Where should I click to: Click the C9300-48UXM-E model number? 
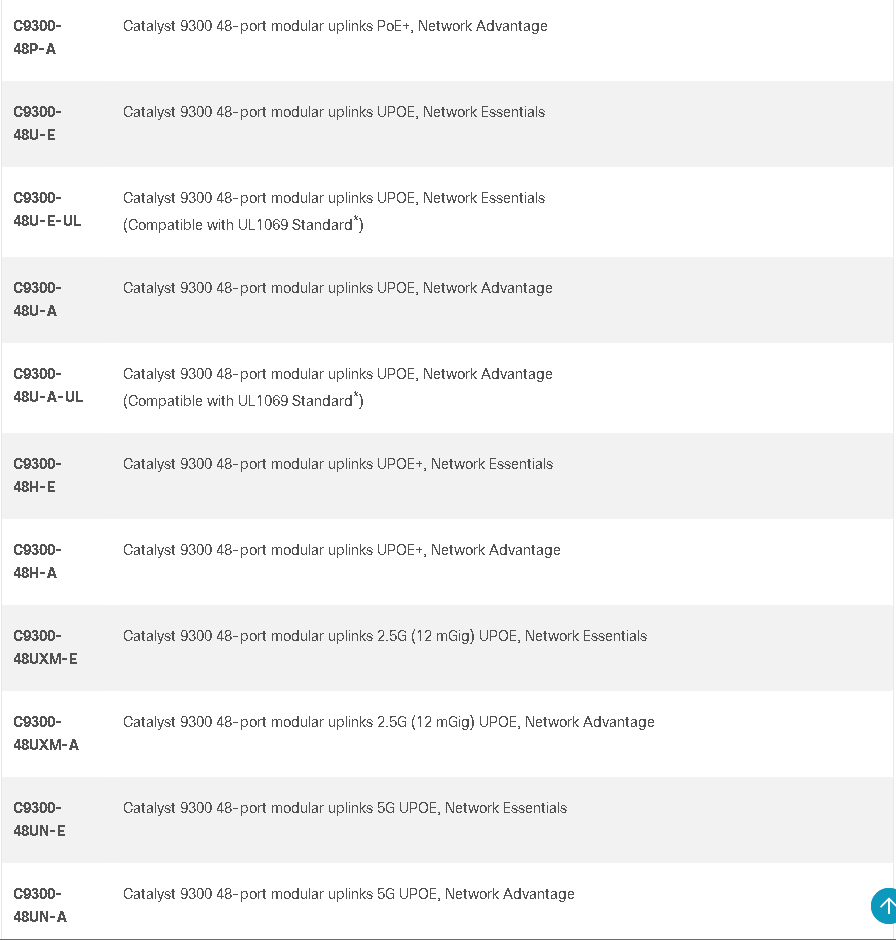click(46, 647)
